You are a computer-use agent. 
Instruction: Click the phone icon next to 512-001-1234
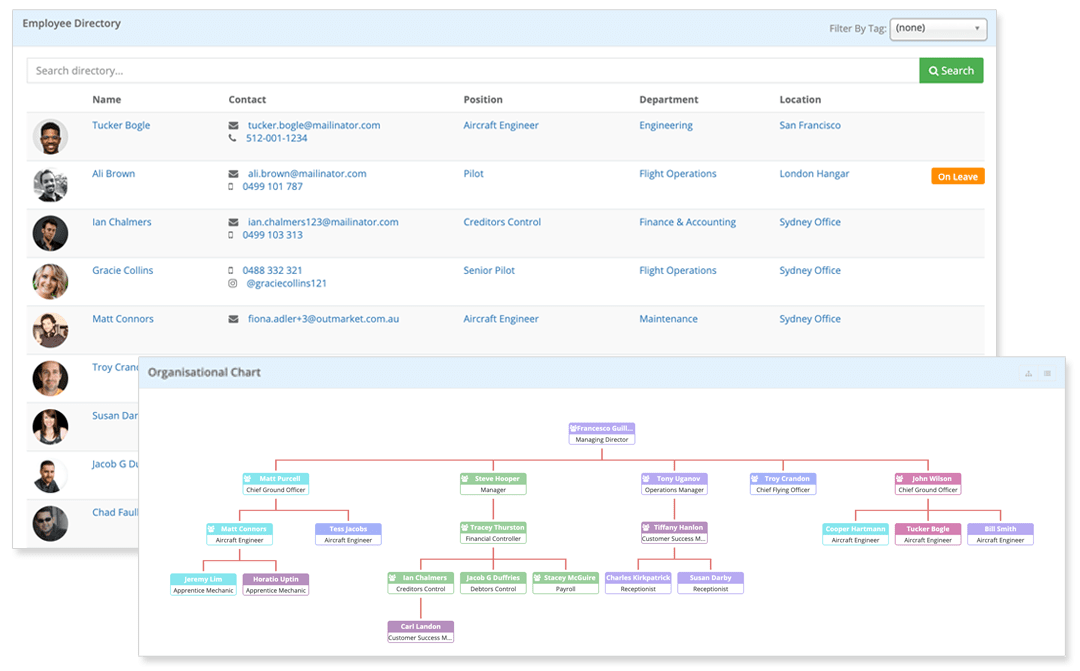233,139
